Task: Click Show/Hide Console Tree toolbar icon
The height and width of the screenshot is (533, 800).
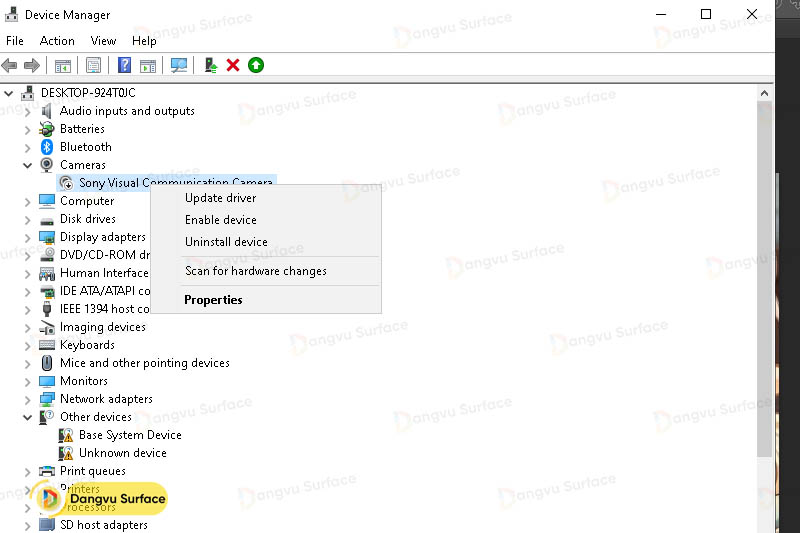Action: click(x=63, y=65)
